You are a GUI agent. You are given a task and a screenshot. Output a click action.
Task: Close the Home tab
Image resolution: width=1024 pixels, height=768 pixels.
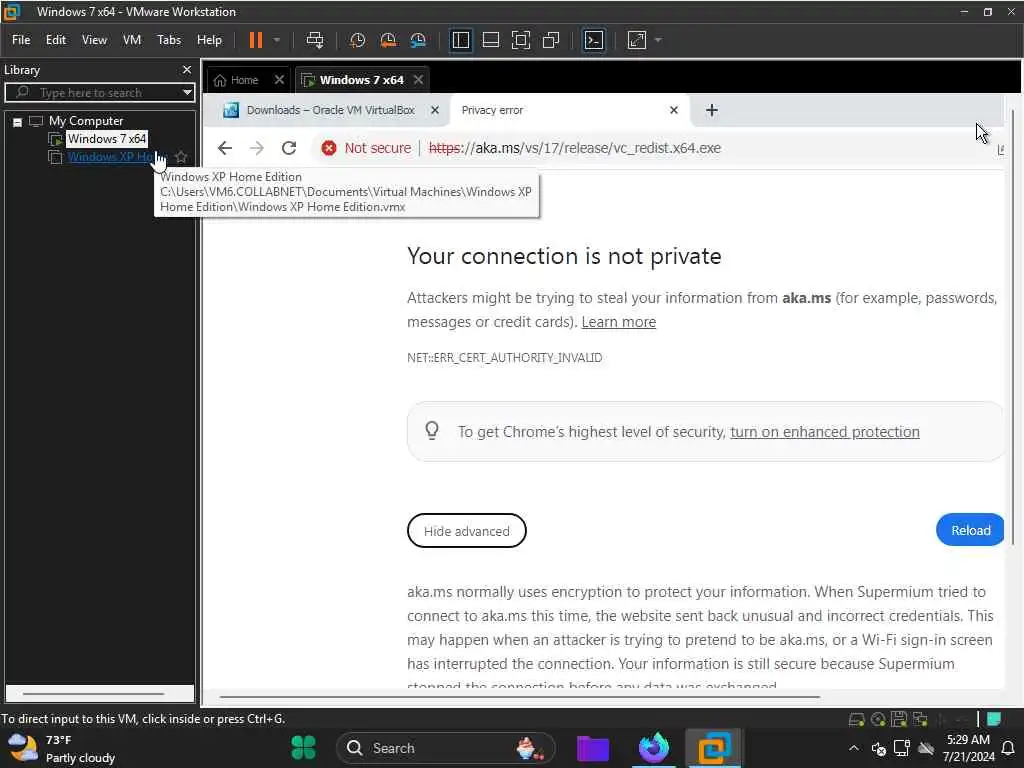pos(279,80)
